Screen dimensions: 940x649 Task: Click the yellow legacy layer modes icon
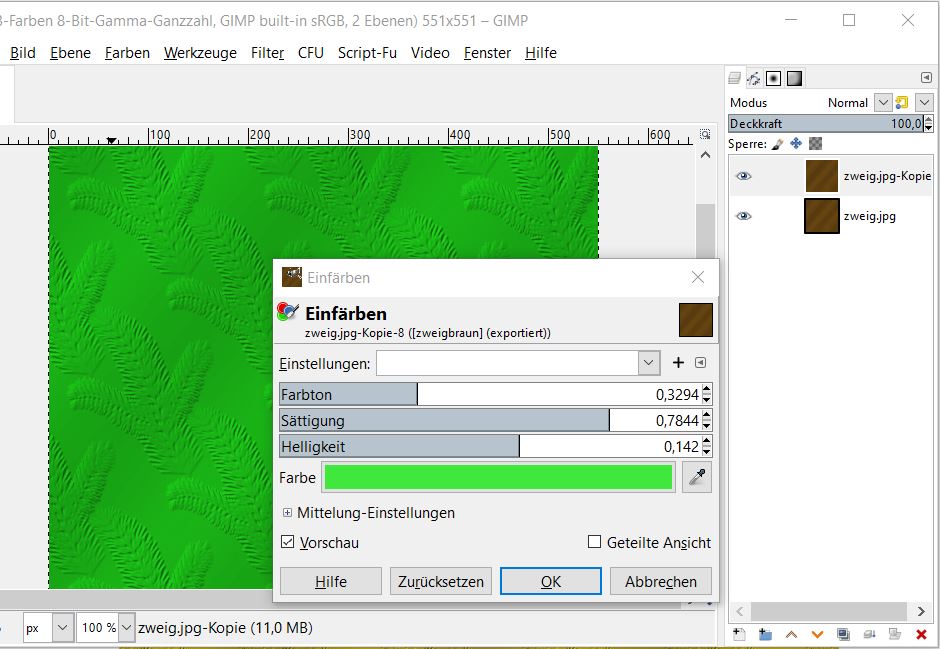(902, 102)
